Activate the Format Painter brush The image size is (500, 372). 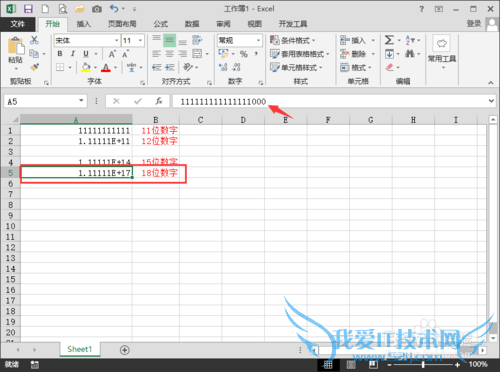click(34, 67)
